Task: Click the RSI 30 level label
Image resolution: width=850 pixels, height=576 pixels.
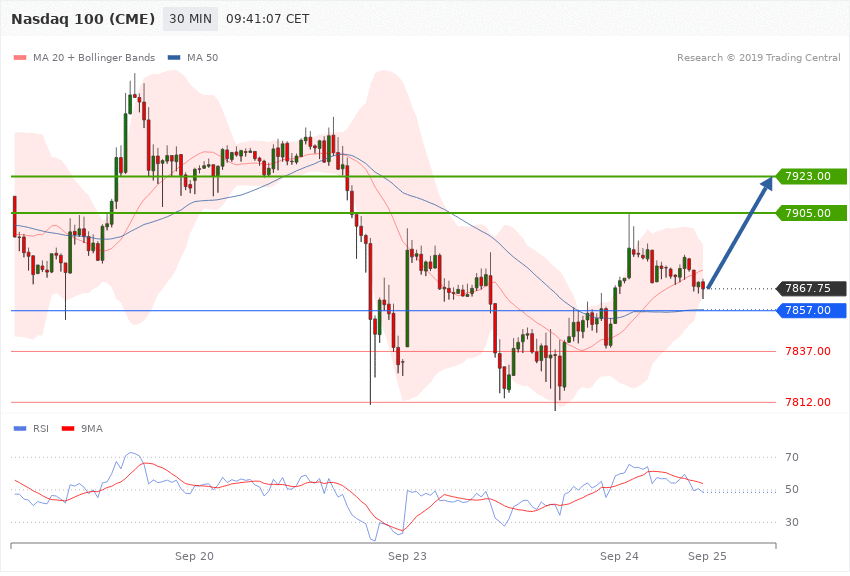Action: 792,522
